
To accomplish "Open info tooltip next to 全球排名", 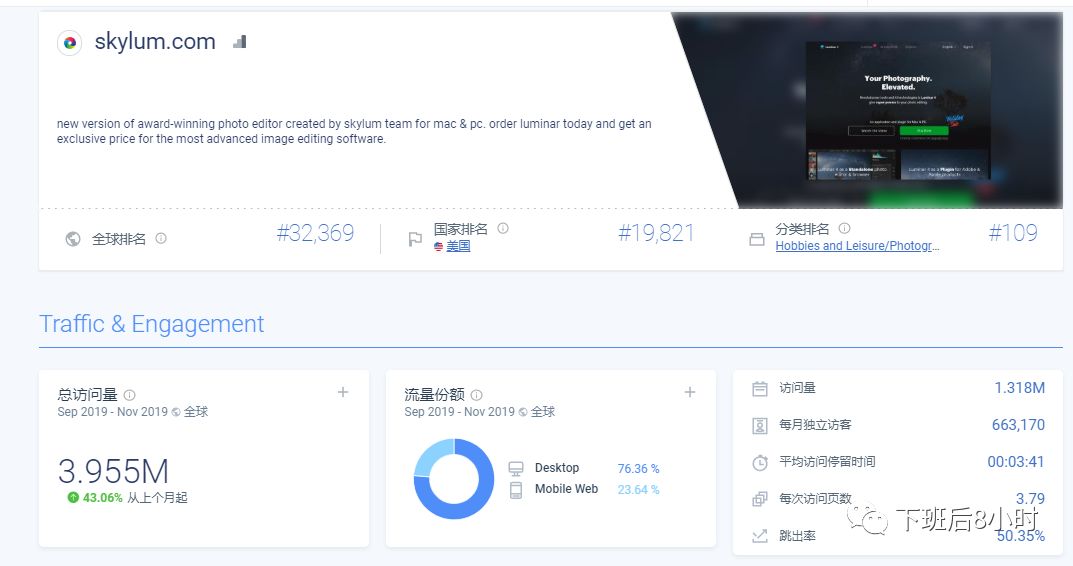I will (x=161, y=238).
